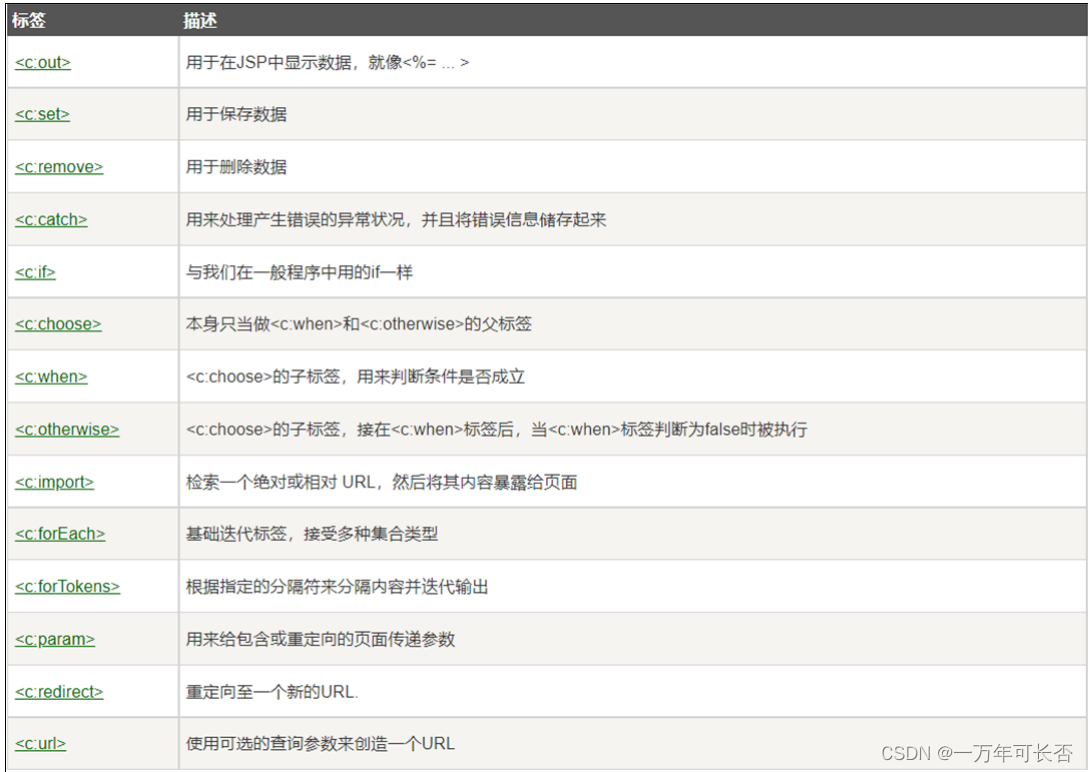Select description 根据指定的分隔符来分隔内容并迭代输出
Viewport: 1088px width, 772px height.
click(337, 587)
